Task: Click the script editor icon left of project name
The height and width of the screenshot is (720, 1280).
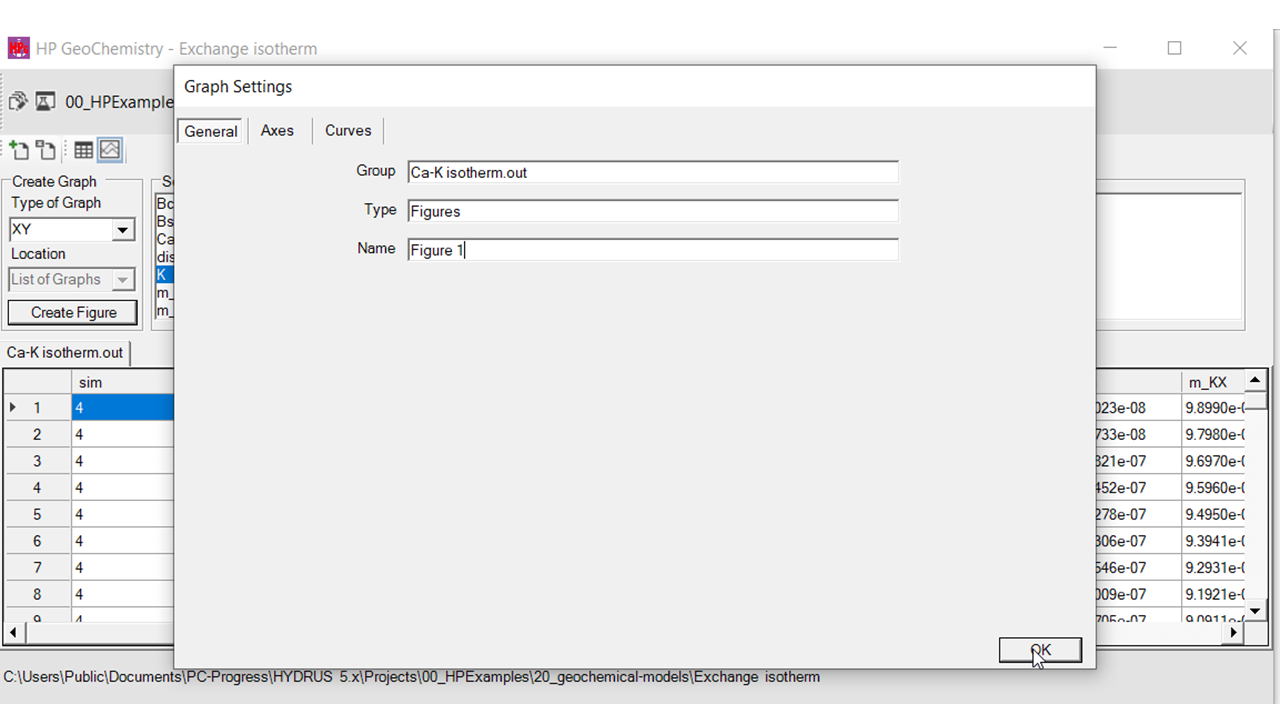Action: pos(18,101)
